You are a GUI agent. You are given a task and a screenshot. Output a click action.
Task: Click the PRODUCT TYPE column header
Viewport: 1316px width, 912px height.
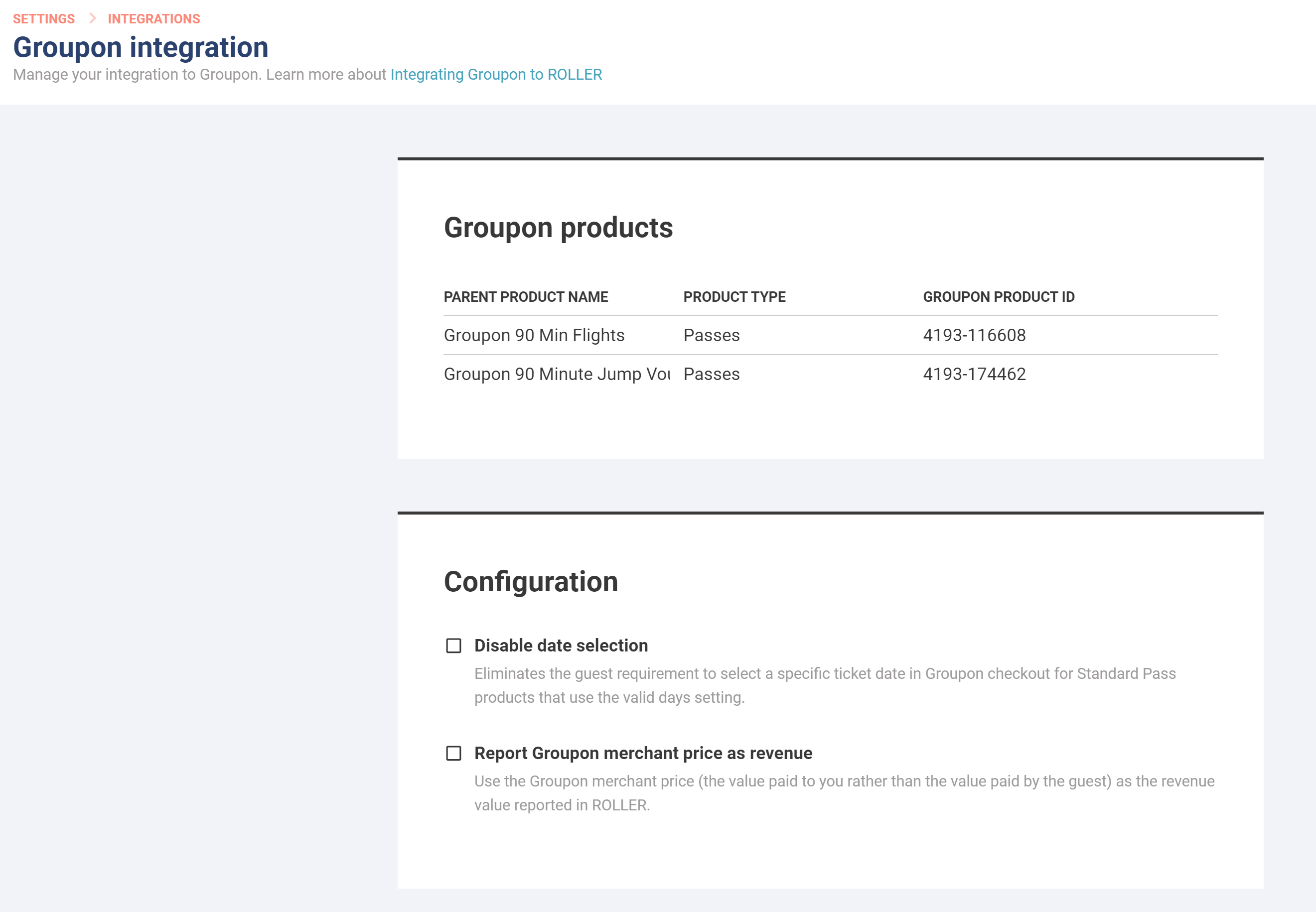(x=734, y=297)
